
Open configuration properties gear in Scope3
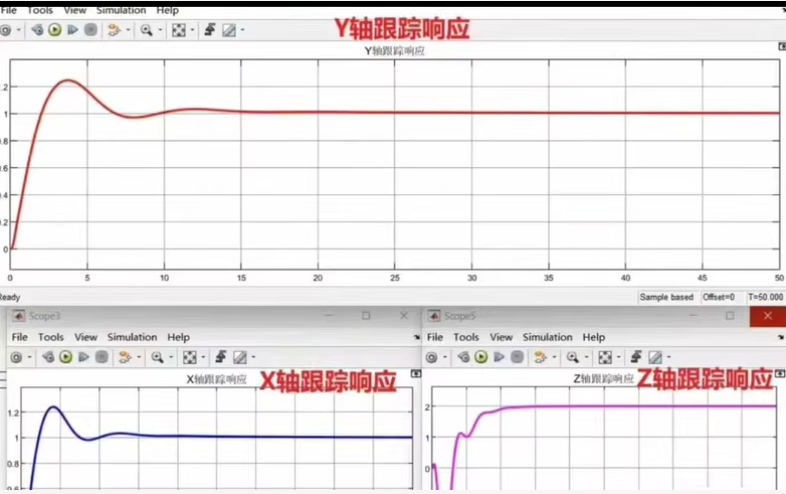(x=17, y=357)
